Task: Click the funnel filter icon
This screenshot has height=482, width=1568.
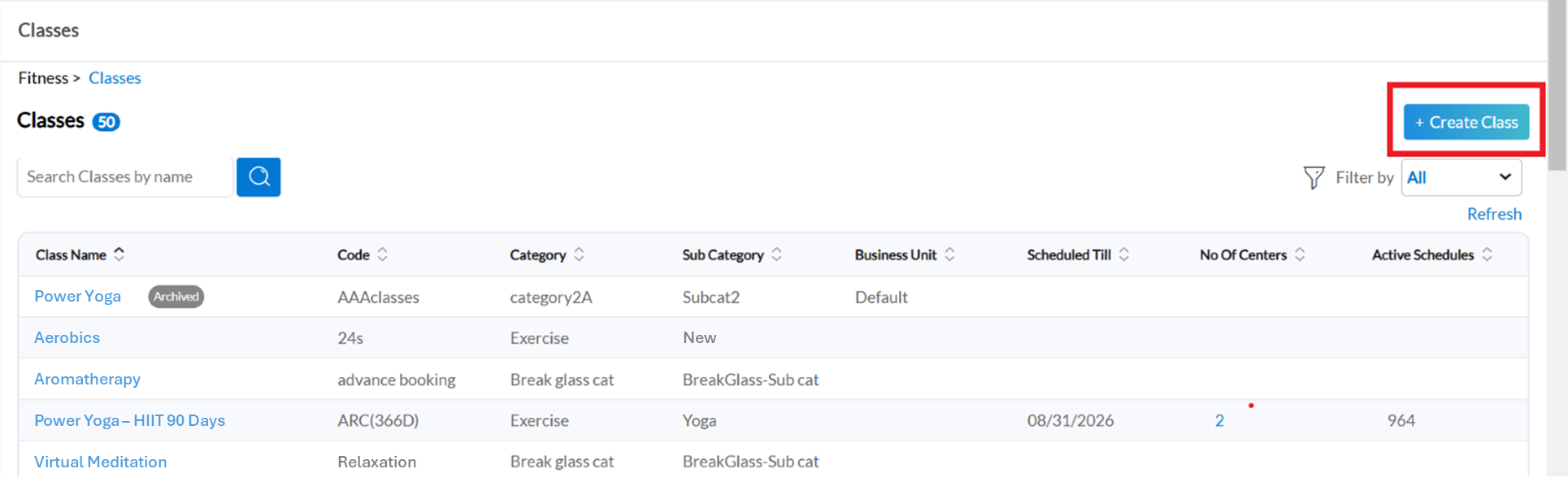Action: pos(1314,177)
